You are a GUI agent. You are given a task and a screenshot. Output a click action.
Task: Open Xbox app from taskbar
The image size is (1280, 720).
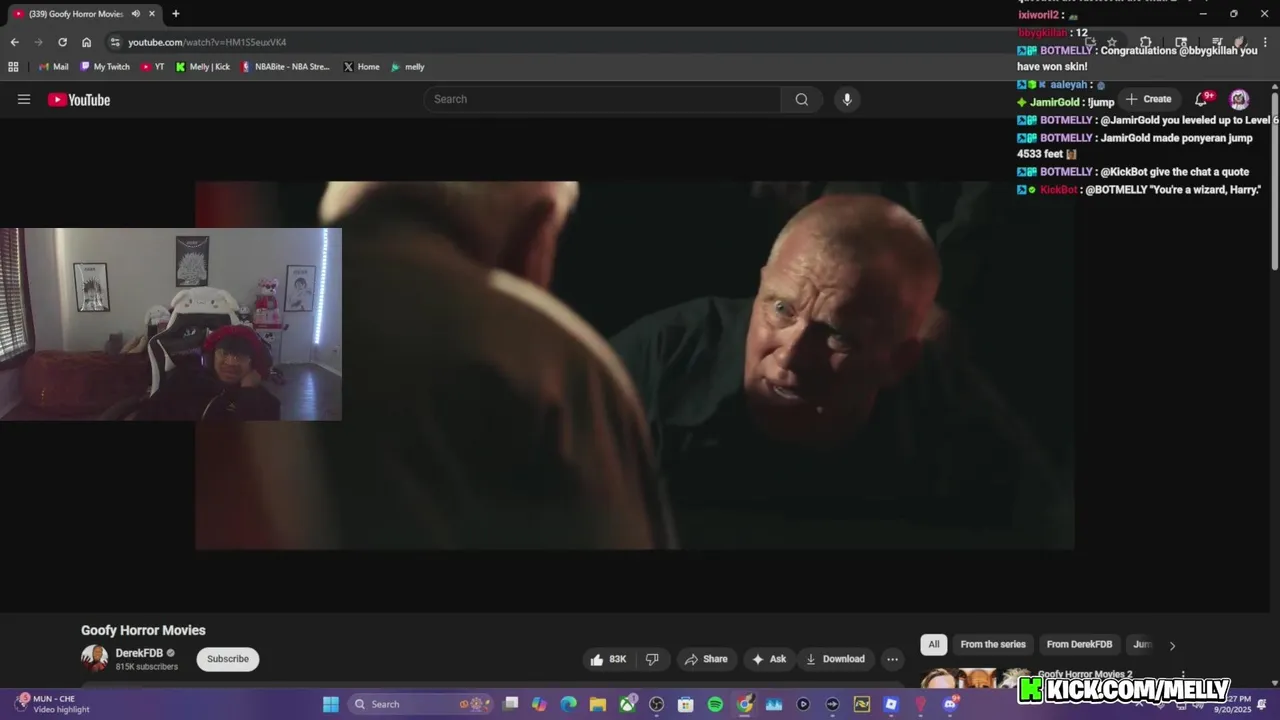pos(627,704)
